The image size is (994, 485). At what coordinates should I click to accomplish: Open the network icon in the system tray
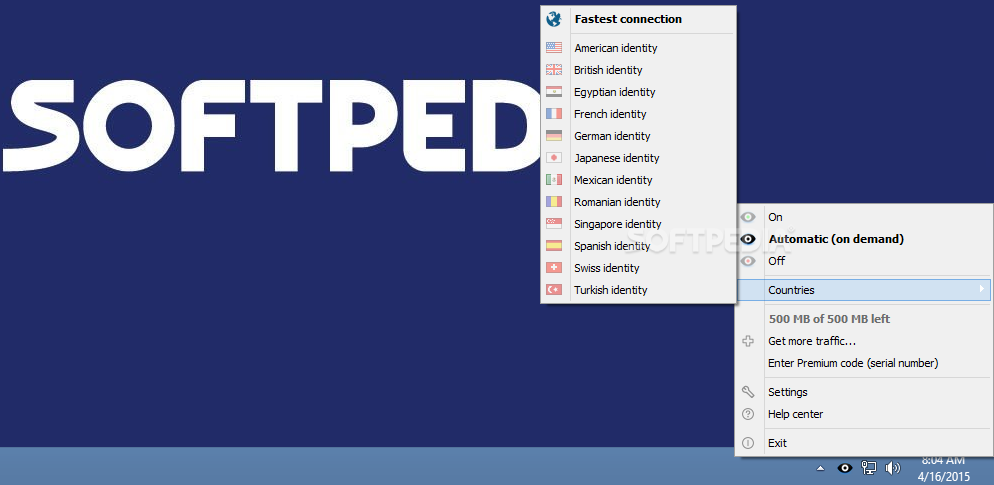(x=868, y=469)
